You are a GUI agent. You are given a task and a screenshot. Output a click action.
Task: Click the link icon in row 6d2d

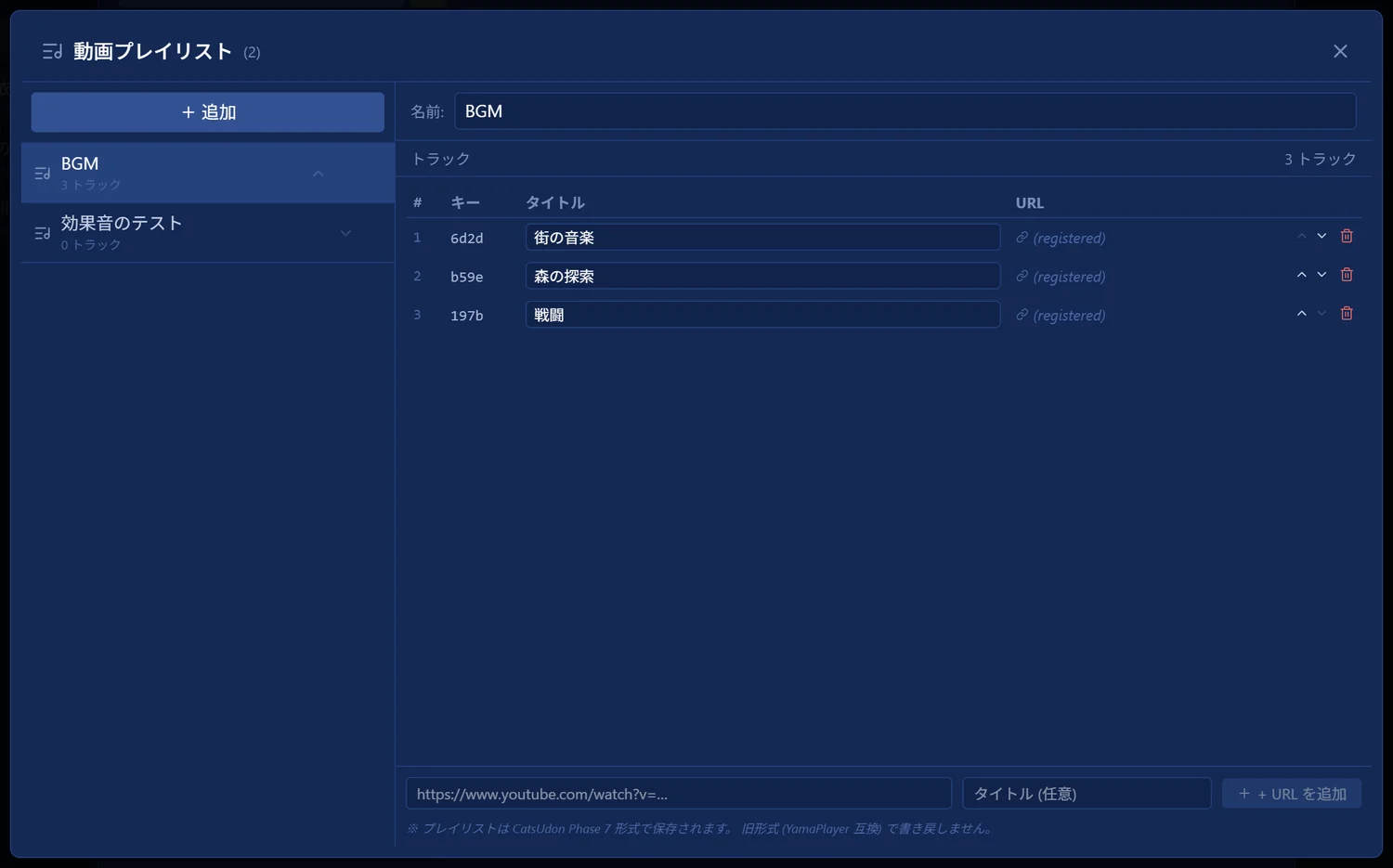1022,238
